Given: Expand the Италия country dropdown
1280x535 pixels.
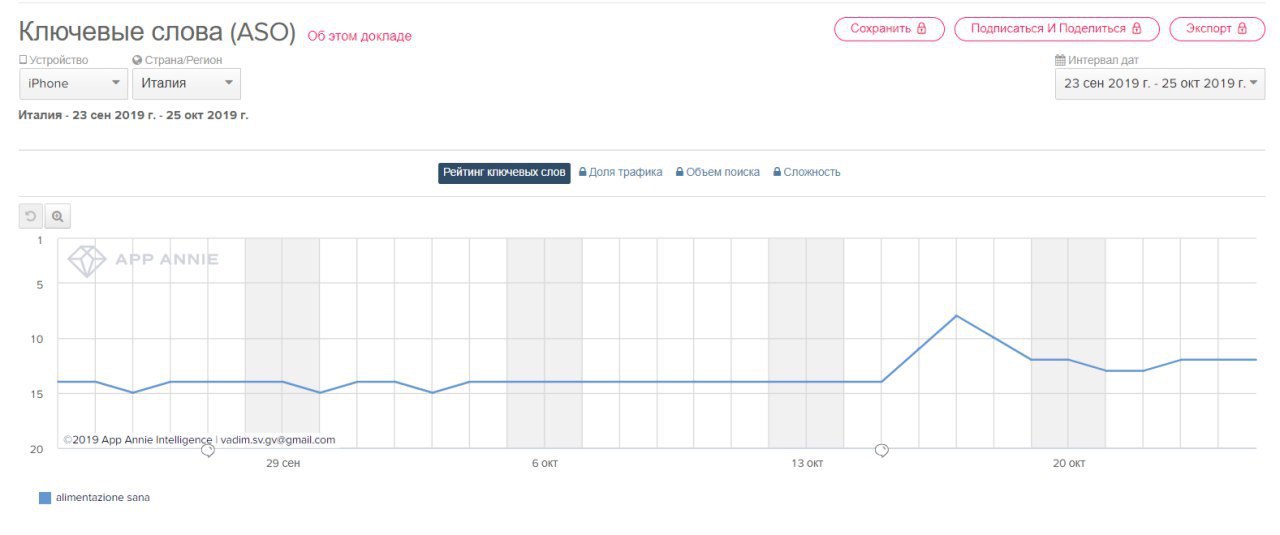Looking at the screenshot, I should point(186,83).
